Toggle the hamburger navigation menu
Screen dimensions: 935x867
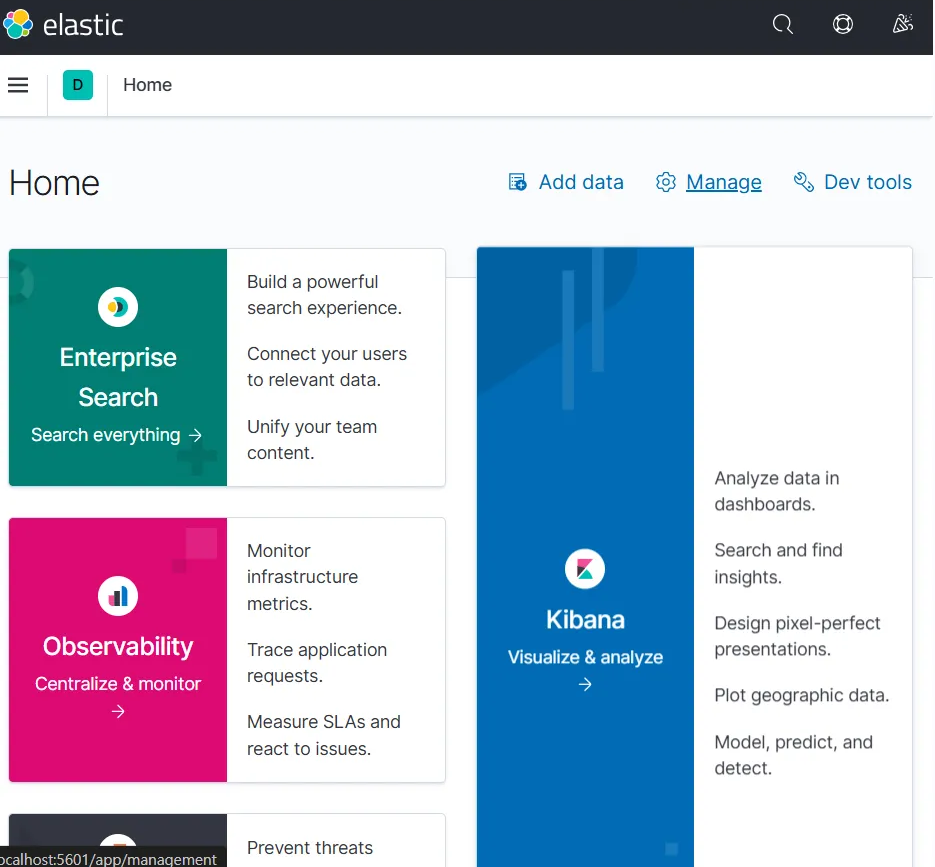pos(18,85)
